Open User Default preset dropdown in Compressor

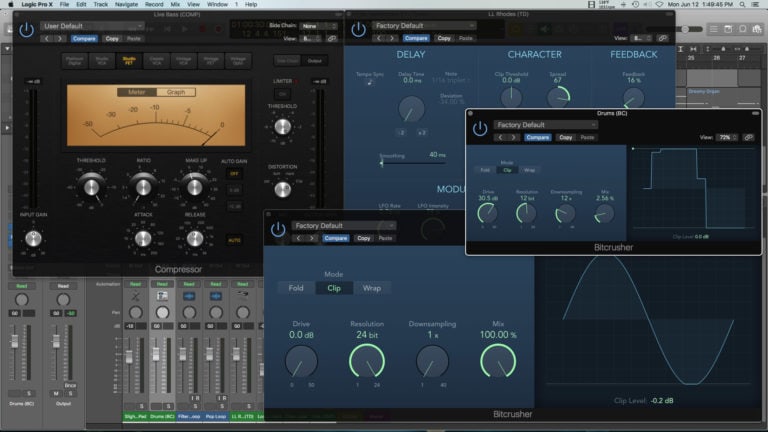pyautogui.click(x=93, y=26)
